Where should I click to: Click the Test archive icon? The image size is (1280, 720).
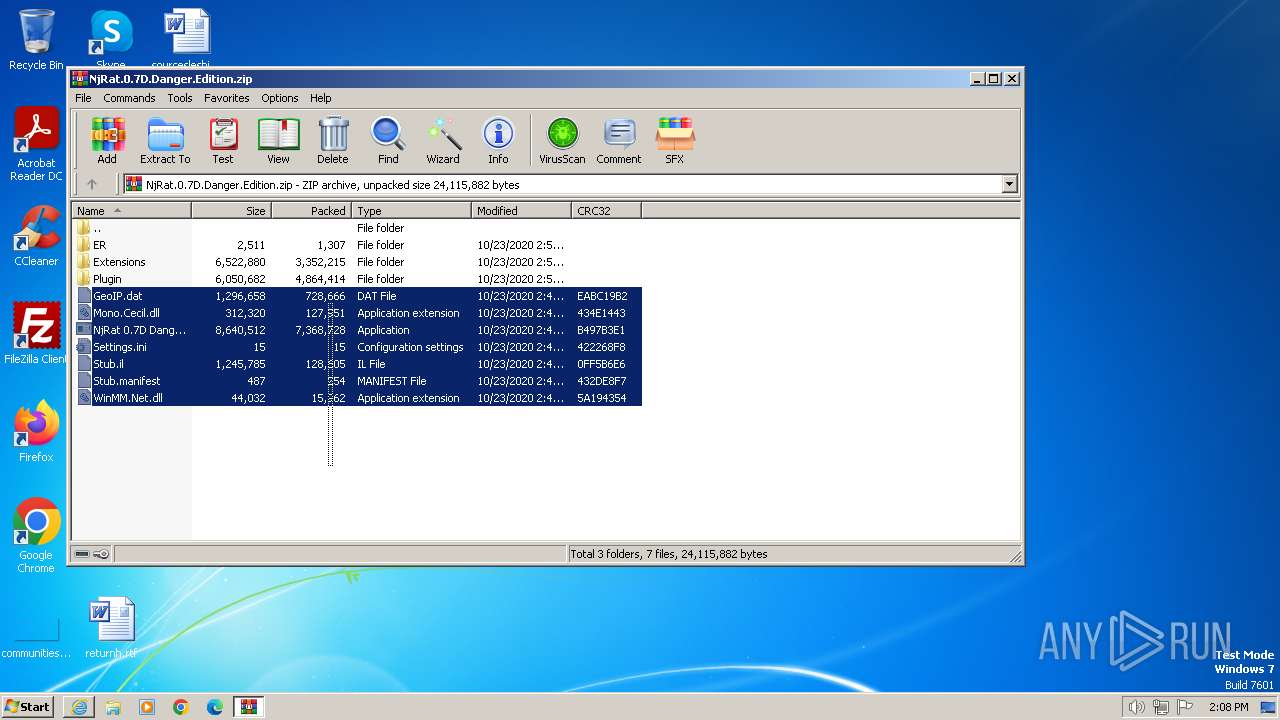(x=223, y=141)
